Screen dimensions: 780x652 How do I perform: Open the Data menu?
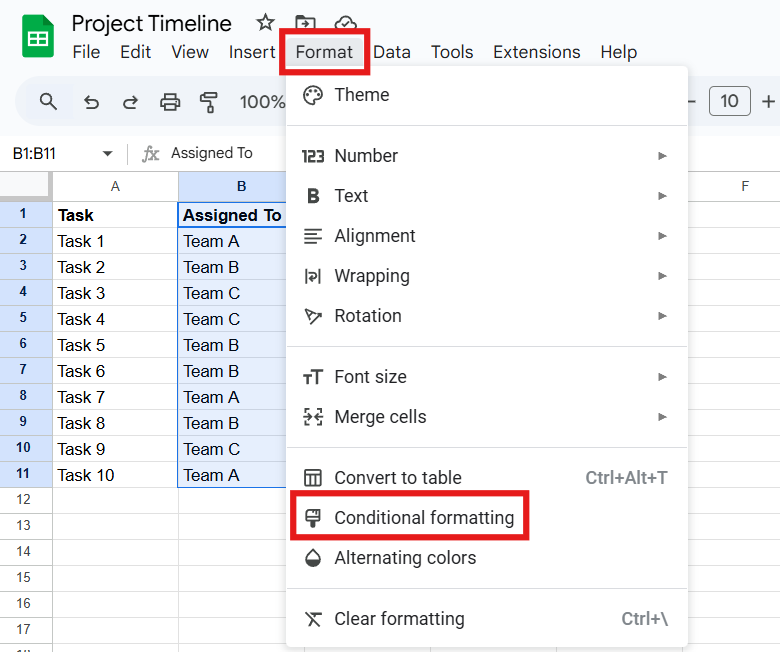click(x=392, y=52)
